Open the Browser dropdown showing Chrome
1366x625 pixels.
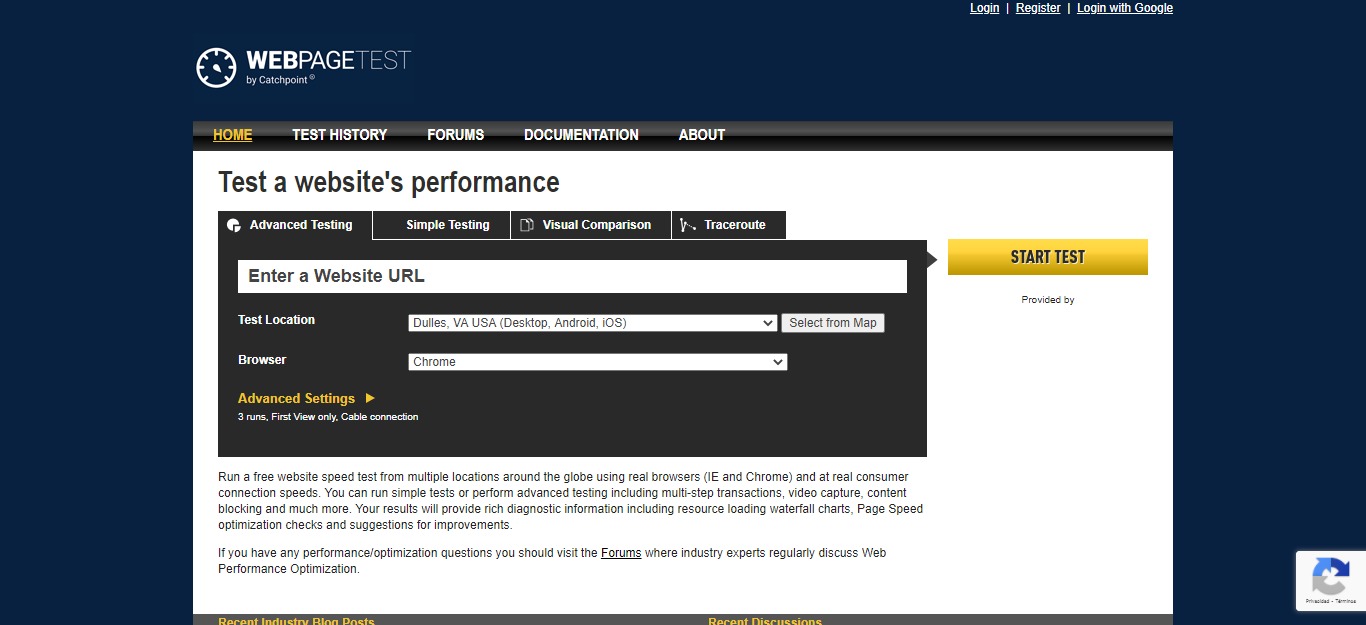[x=598, y=362]
